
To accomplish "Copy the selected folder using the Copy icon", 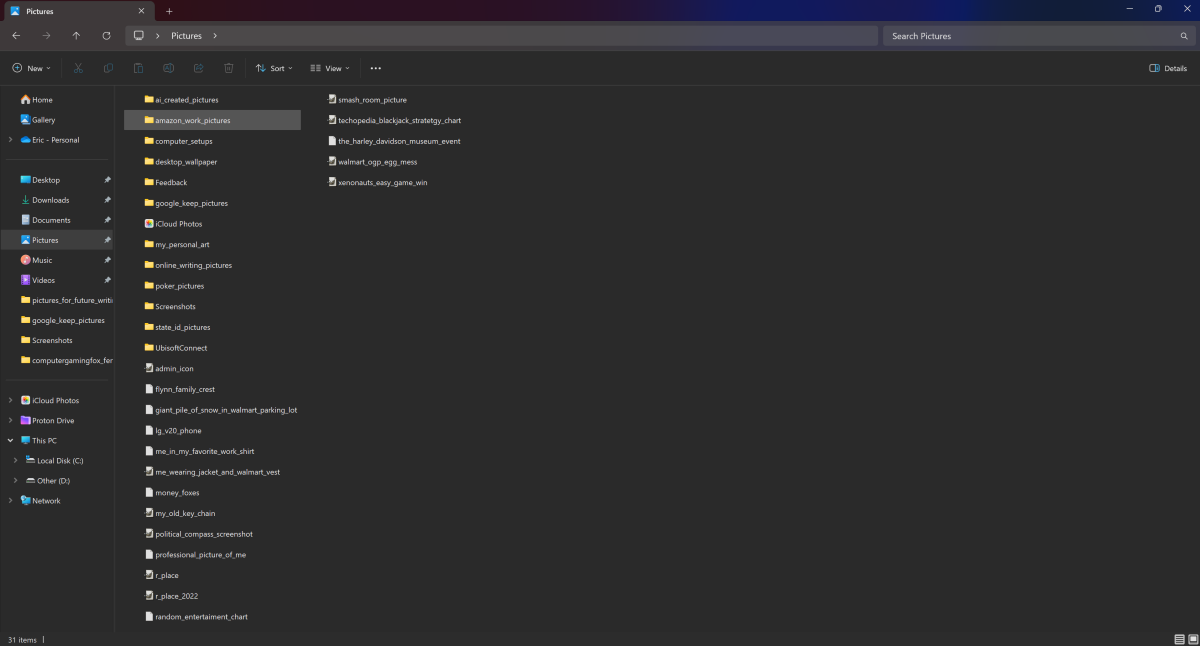I will tap(108, 68).
